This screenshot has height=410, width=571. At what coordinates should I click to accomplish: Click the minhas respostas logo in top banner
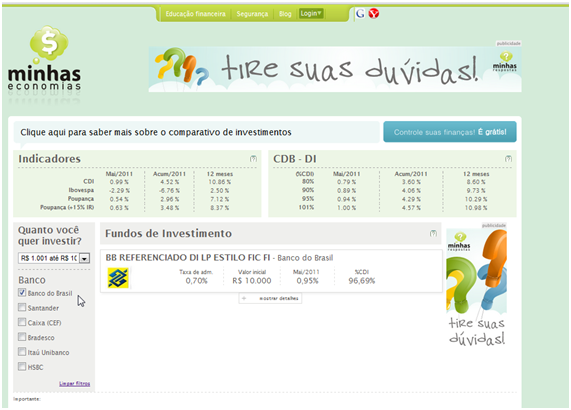(505, 62)
